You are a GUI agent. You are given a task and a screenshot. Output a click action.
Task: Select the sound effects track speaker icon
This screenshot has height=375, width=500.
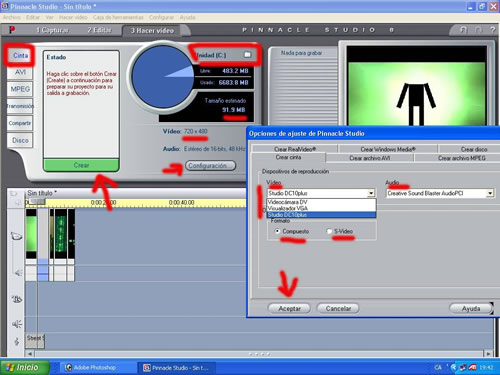[x=17, y=324]
